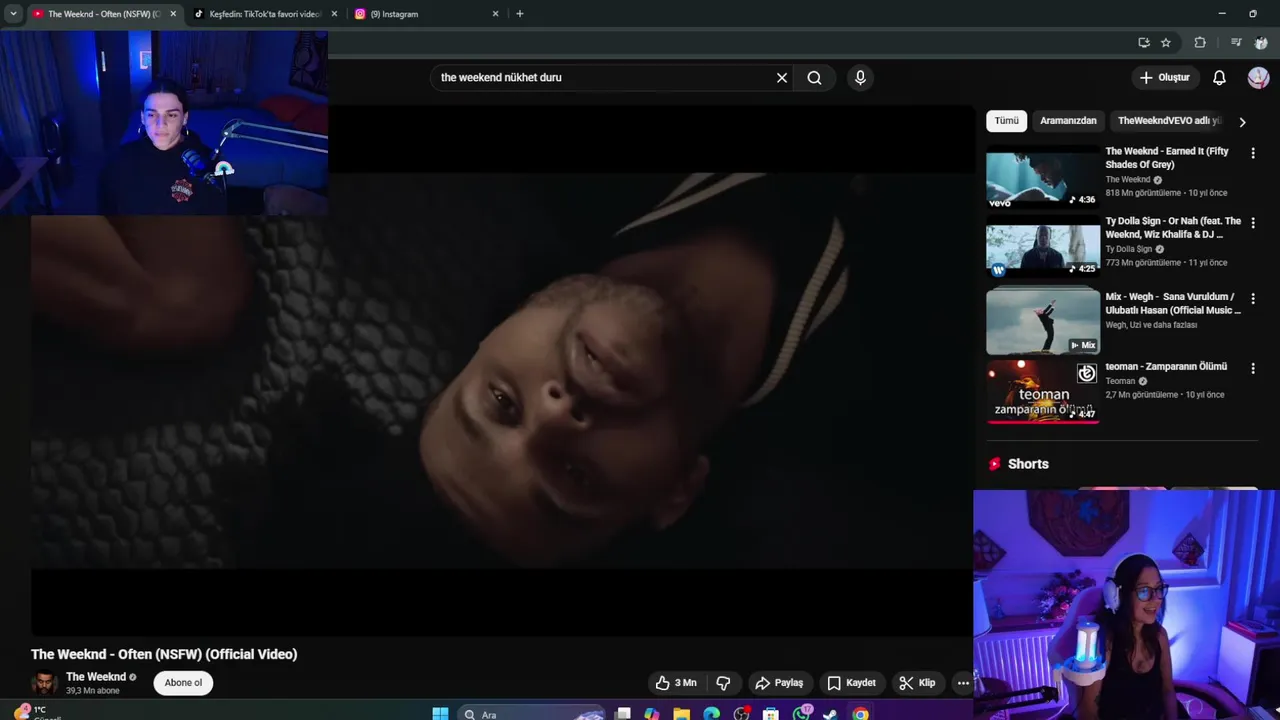Open the Chrome extensions puzzle icon
The image size is (1280, 720).
[1200, 43]
